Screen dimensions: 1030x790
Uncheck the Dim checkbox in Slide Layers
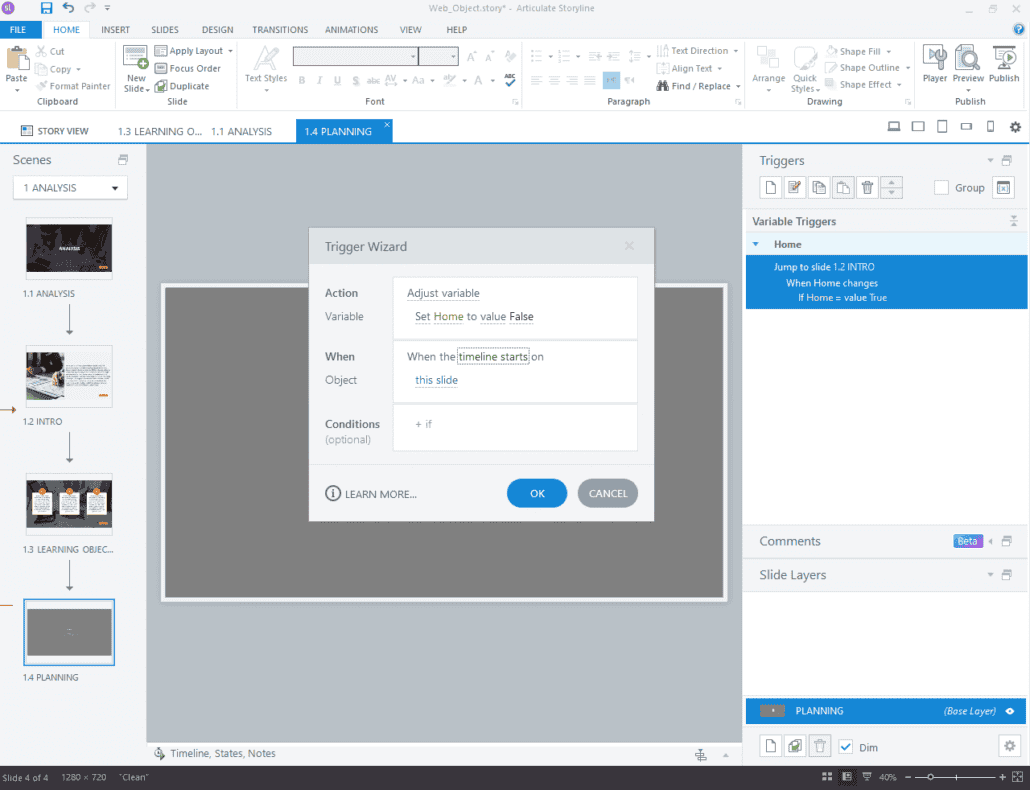click(x=845, y=746)
